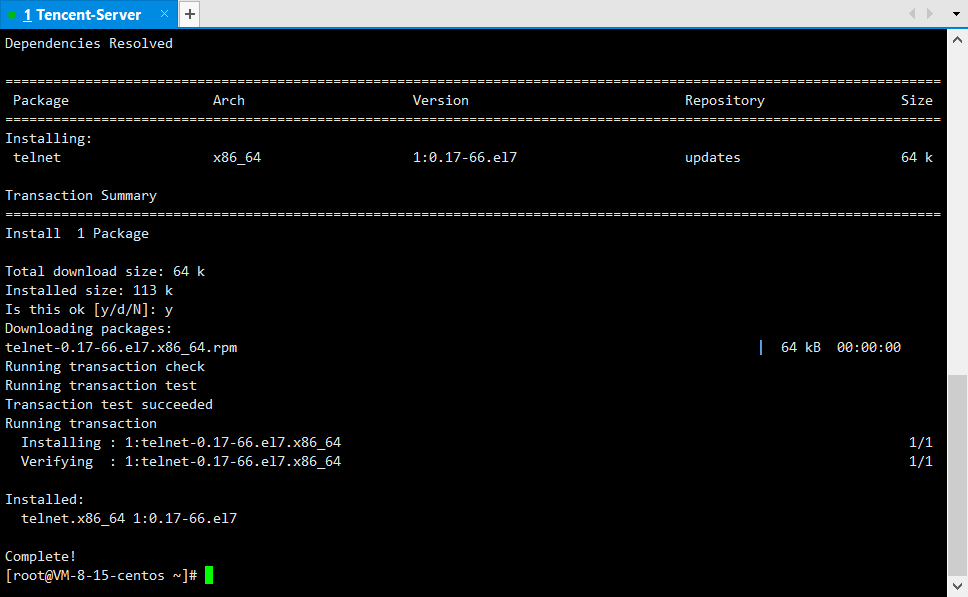968x597 pixels.
Task: Click the scrollbar up arrow
Action: pyautogui.click(x=957, y=38)
